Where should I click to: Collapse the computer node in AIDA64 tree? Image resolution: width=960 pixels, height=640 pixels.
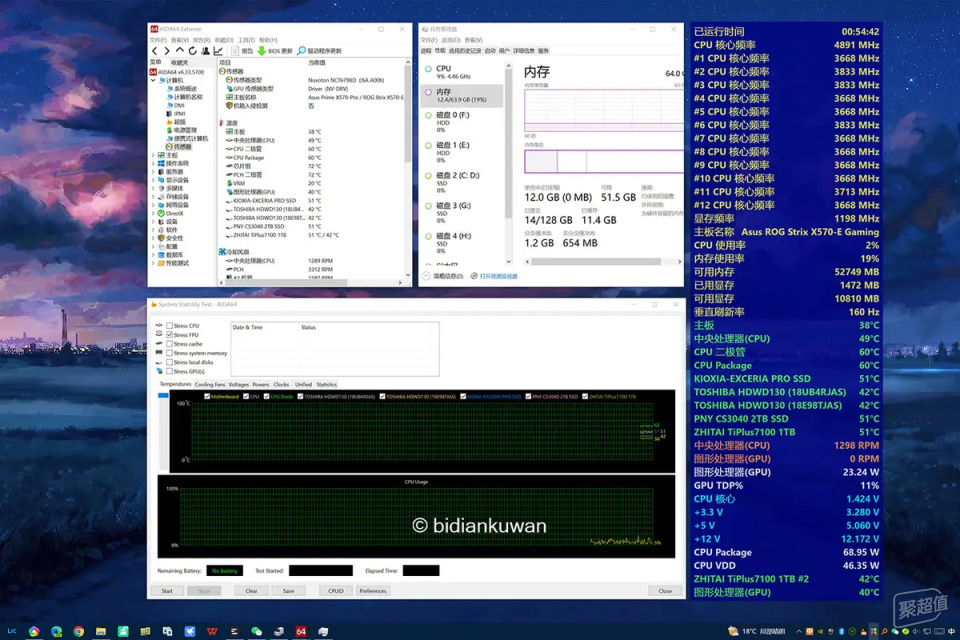(x=154, y=80)
